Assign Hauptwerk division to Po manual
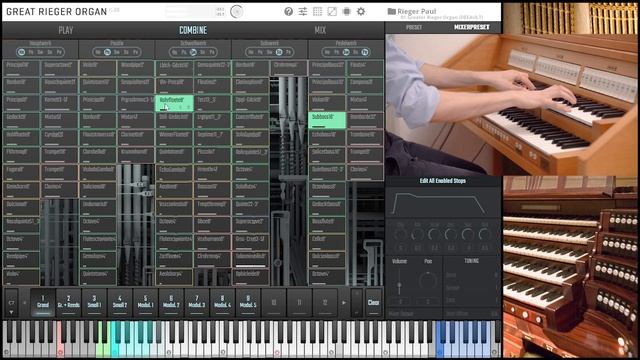This screenshot has width=640, height=360. [x=31, y=52]
